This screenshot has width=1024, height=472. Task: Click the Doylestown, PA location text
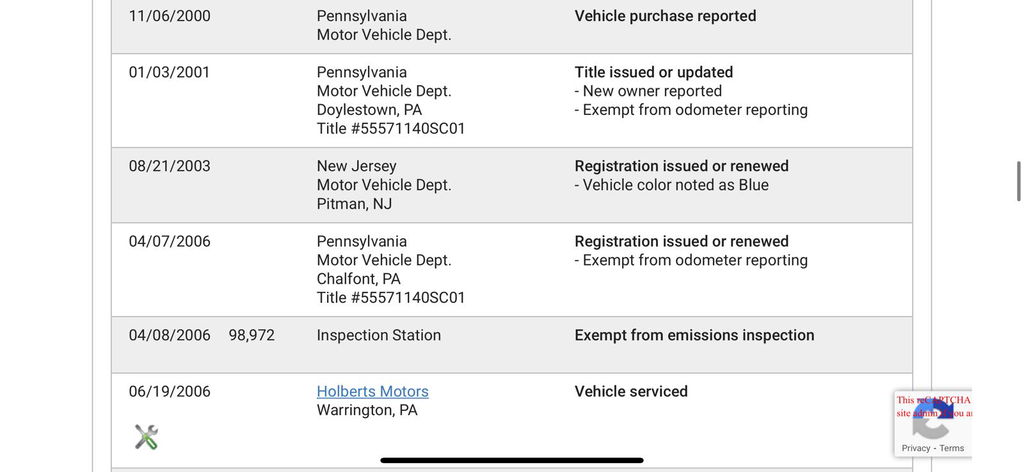pyautogui.click(x=369, y=110)
